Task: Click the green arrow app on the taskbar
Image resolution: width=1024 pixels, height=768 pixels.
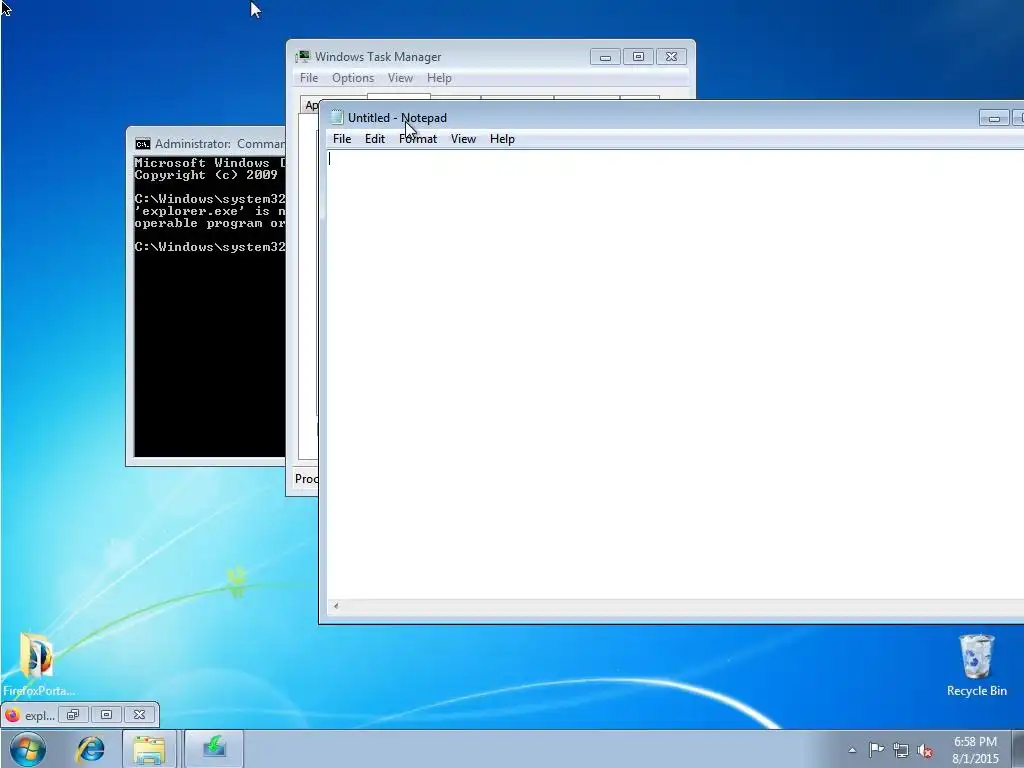Action: pos(214,748)
